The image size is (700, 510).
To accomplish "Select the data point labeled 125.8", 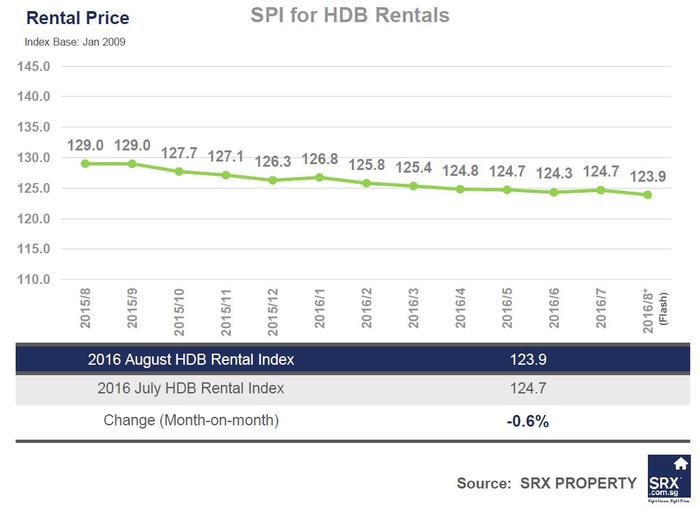I will click(367, 183).
